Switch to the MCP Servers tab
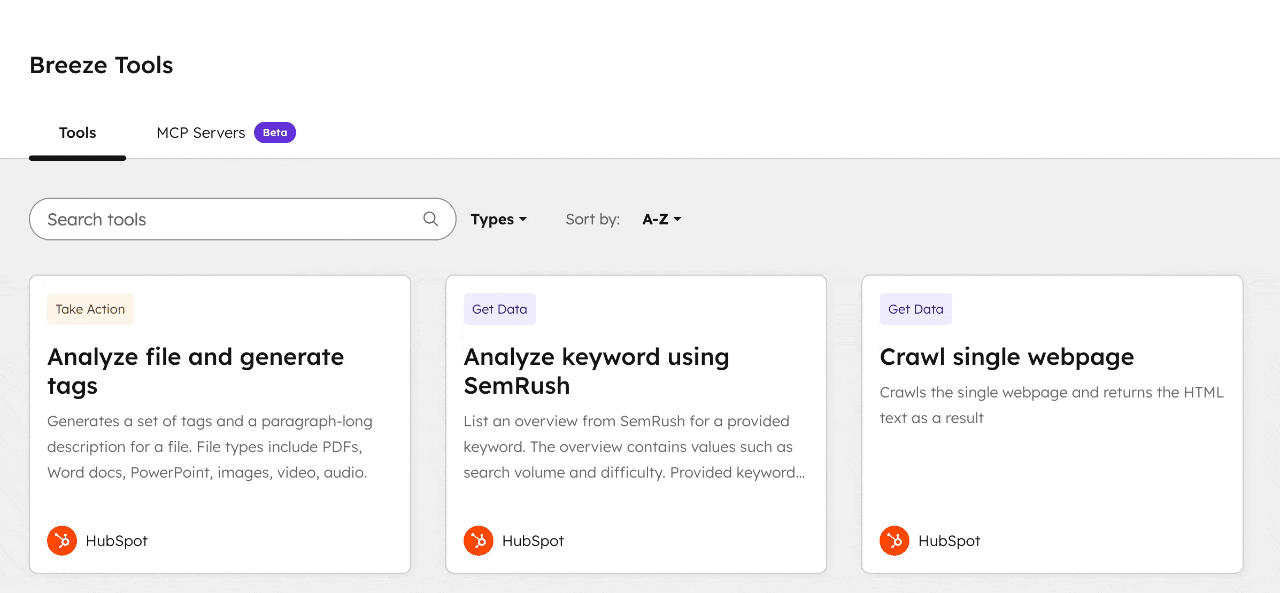The image size is (1280, 593). pyautogui.click(x=226, y=132)
